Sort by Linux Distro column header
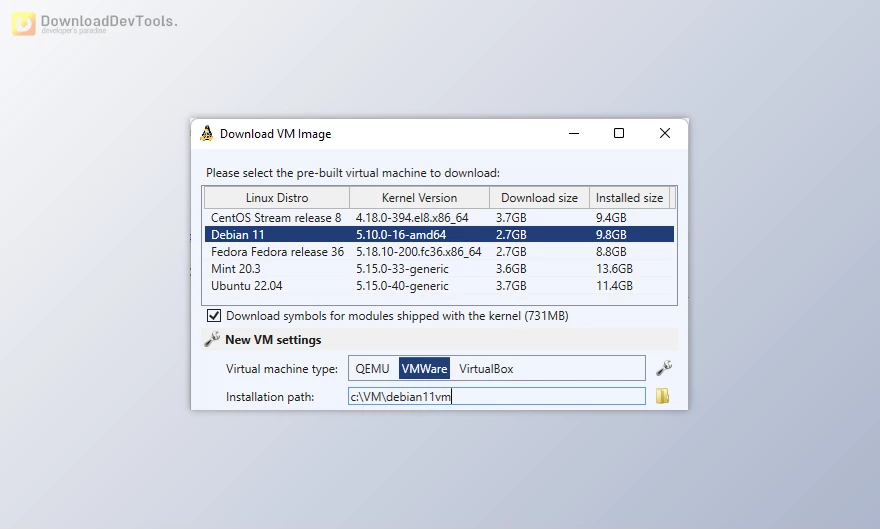Viewport: 880px width, 529px height. point(277,197)
